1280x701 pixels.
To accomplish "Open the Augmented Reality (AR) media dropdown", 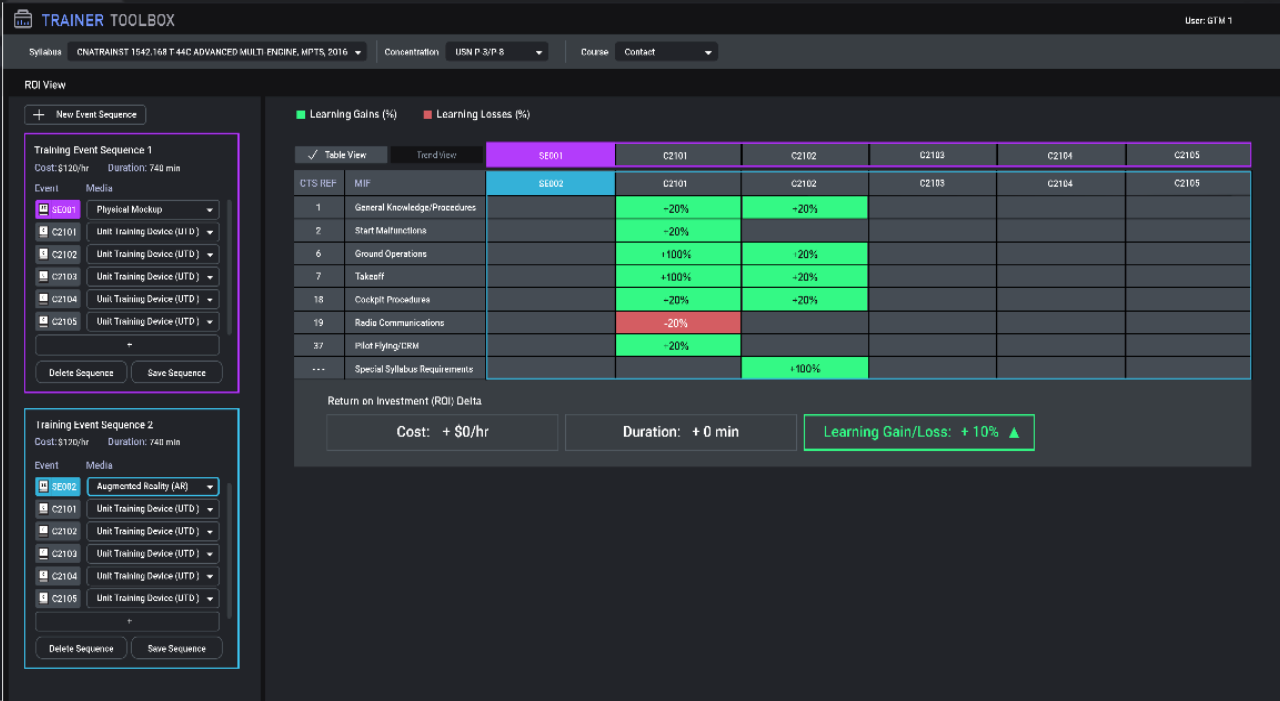I will [x=153, y=487].
